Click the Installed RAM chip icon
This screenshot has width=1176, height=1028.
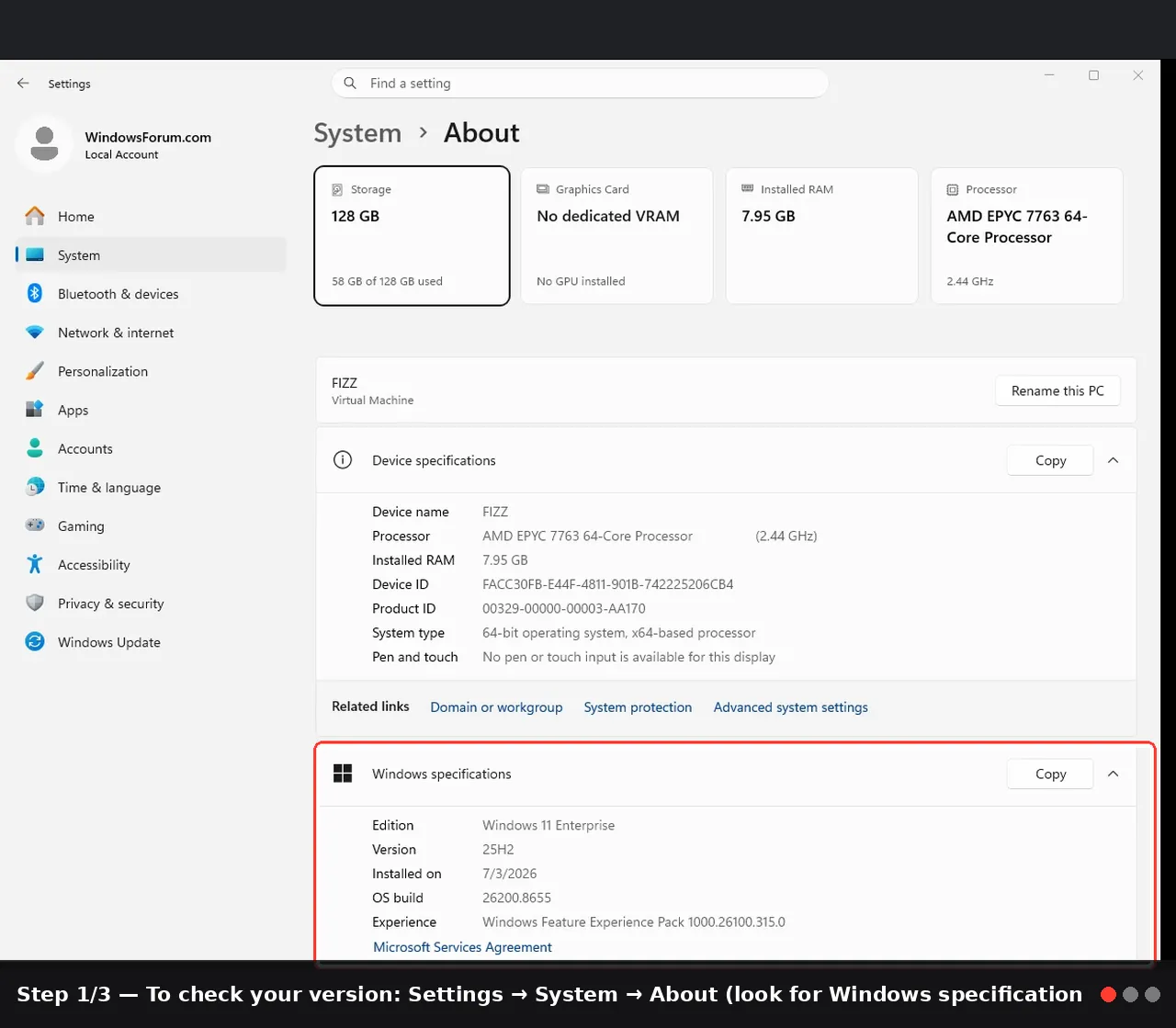748,188
